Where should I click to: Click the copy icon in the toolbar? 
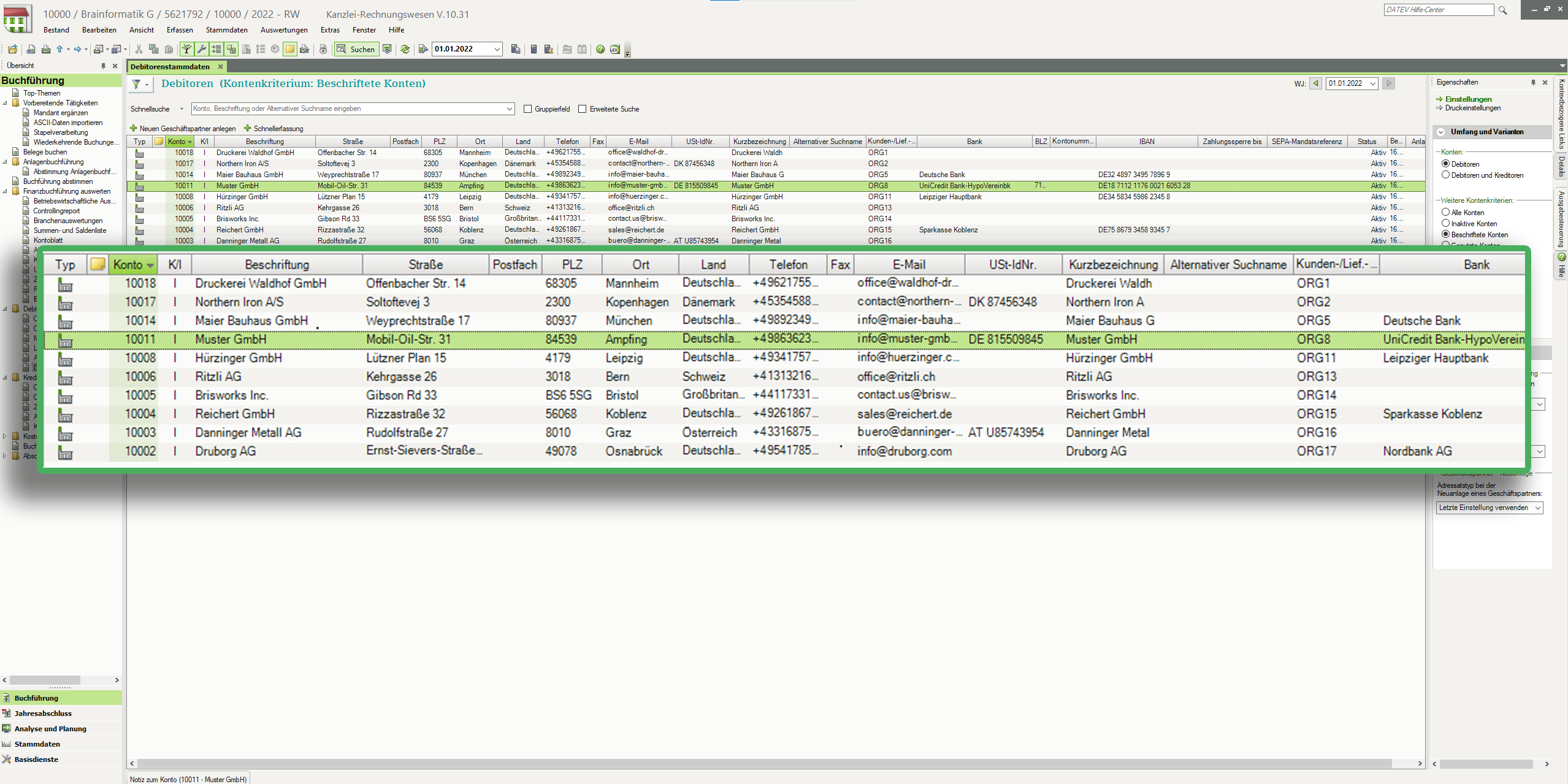click(x=153, y=49)
